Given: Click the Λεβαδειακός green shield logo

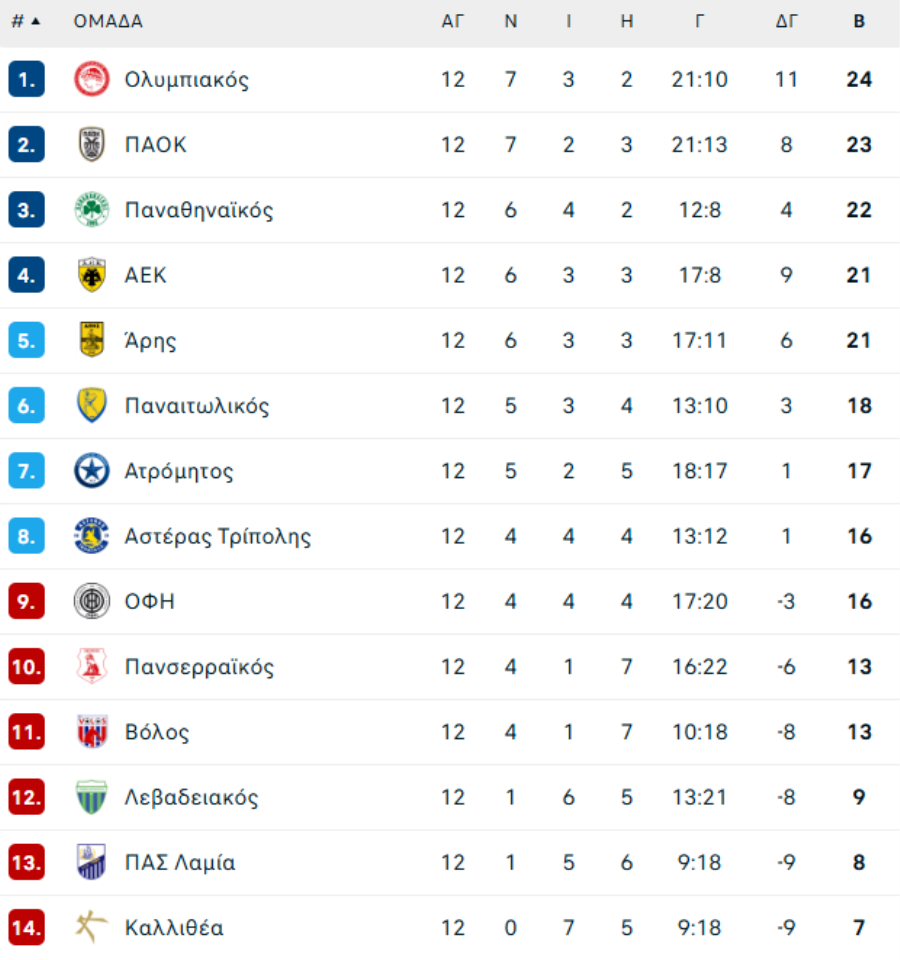Looking at the screenshot, I should click(91, 797).
